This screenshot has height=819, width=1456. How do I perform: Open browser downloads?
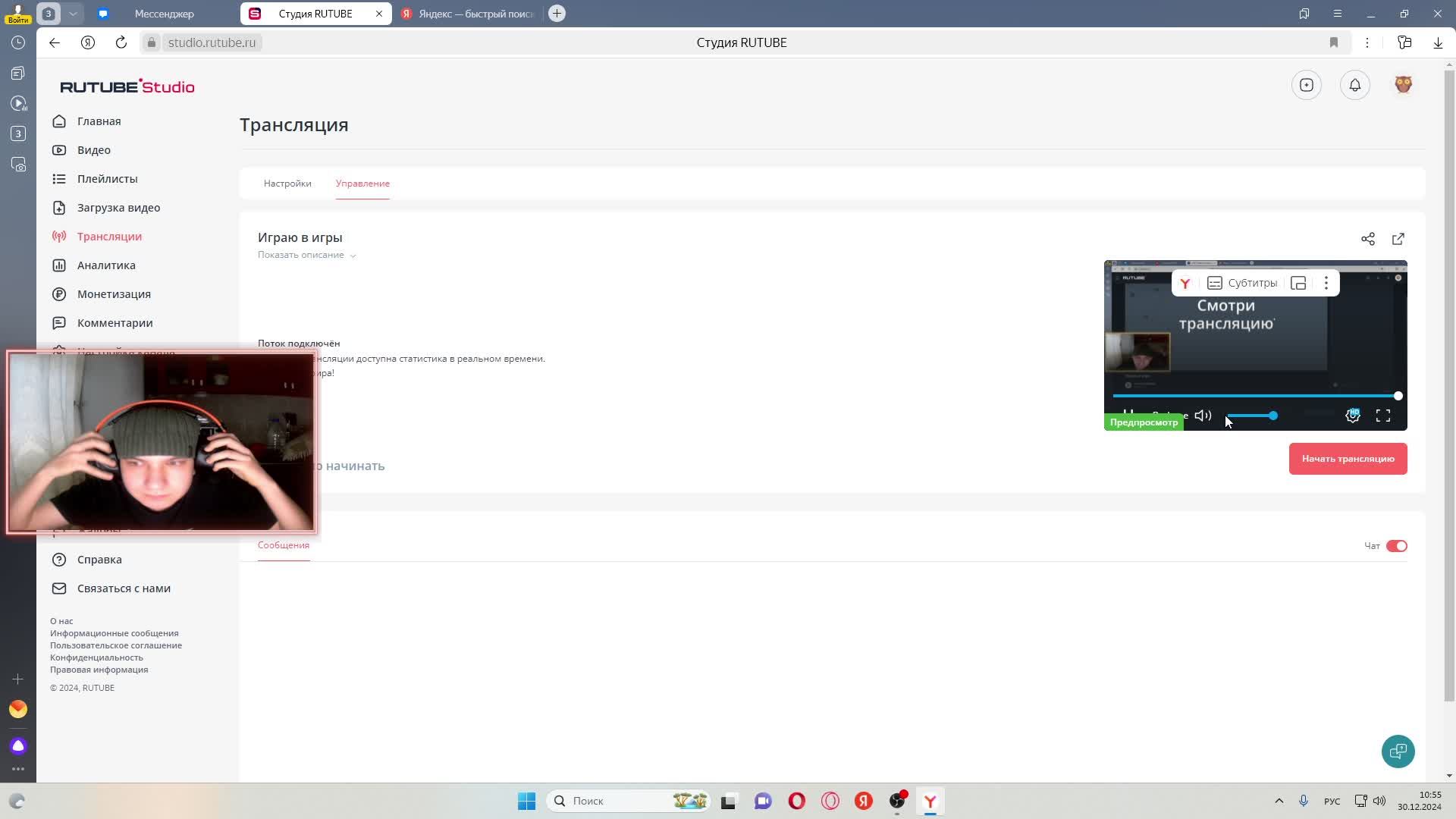click(x=1438, y=42)
